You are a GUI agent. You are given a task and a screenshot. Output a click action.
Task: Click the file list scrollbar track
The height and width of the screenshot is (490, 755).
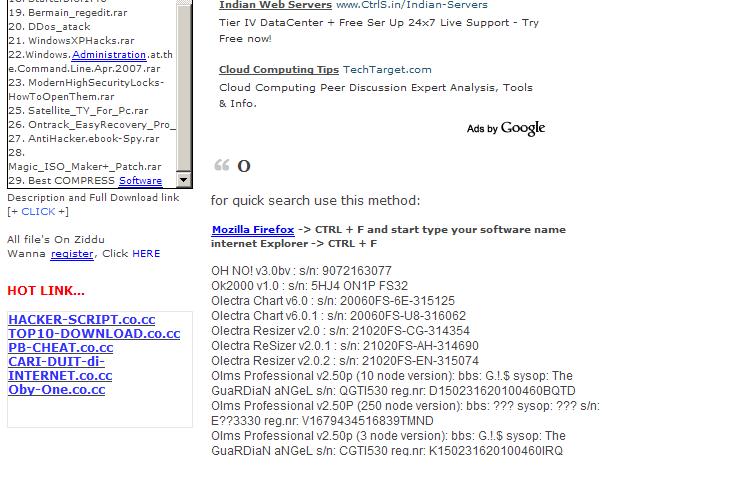point(183,87)
